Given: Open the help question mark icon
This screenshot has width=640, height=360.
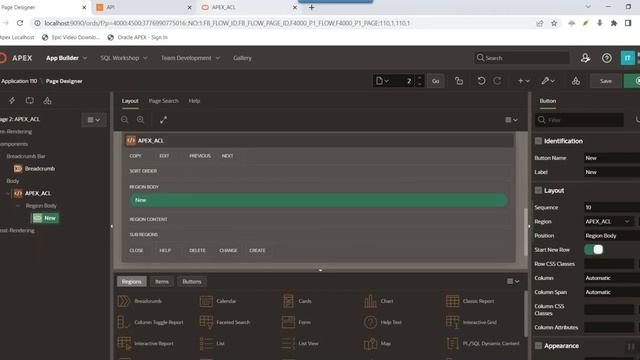Looking at the screenshot, I should (607, 58).
